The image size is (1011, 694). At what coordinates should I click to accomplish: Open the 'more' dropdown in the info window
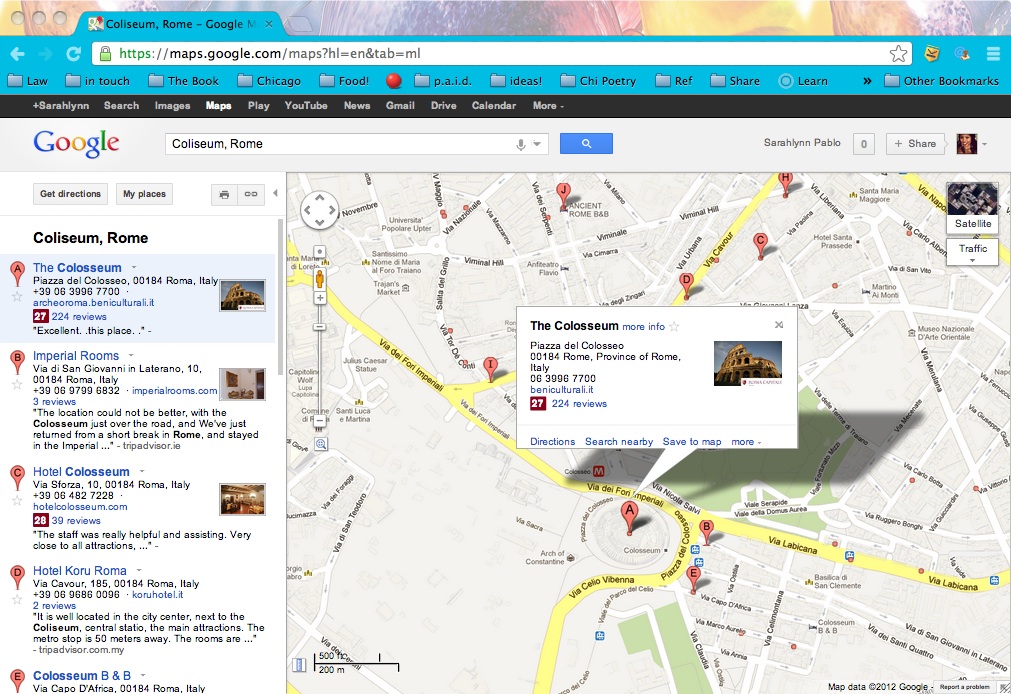point(746,442)
